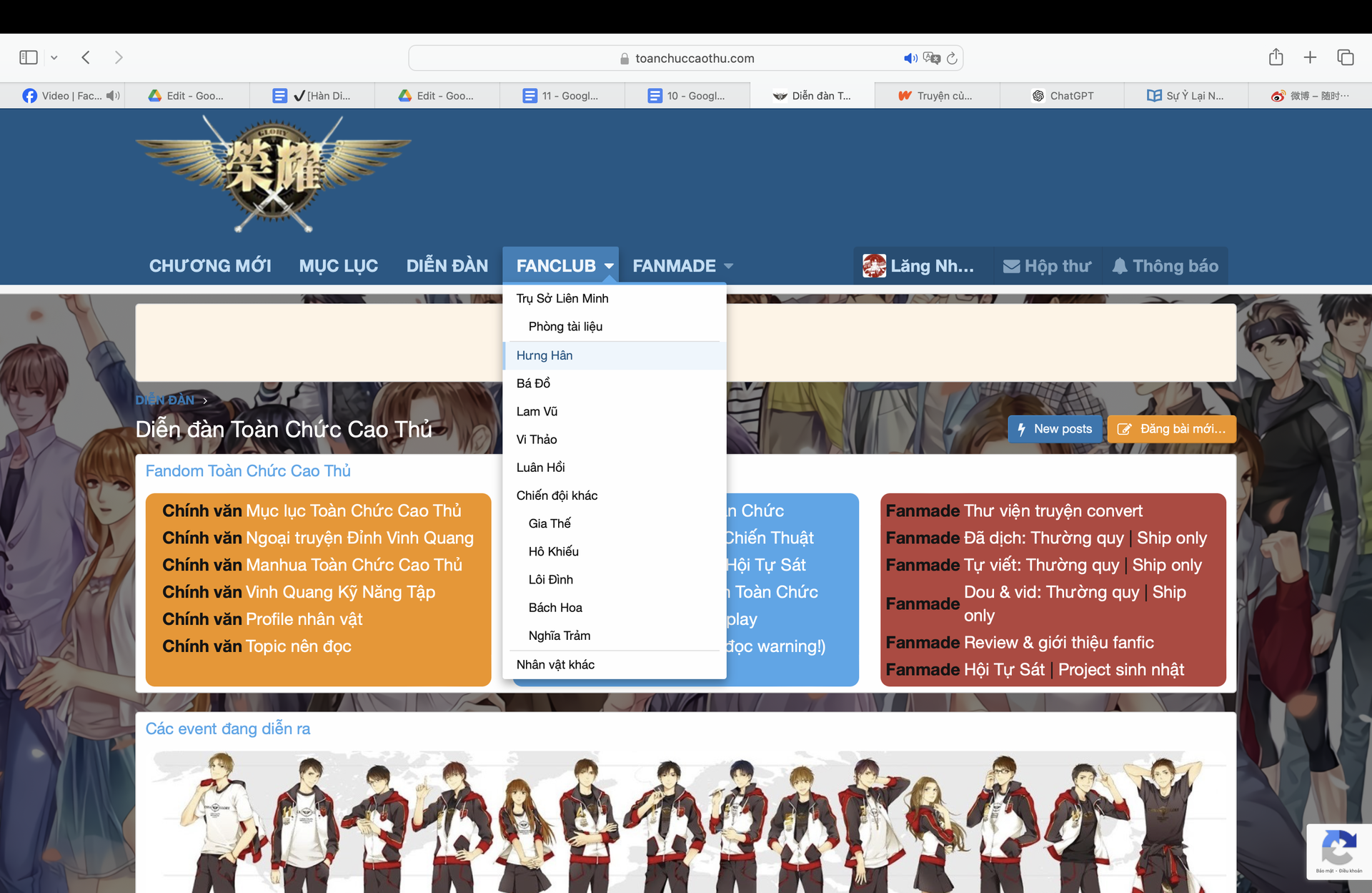
Task: Select Gia Thế menu entry
Action: coord(615,523)
